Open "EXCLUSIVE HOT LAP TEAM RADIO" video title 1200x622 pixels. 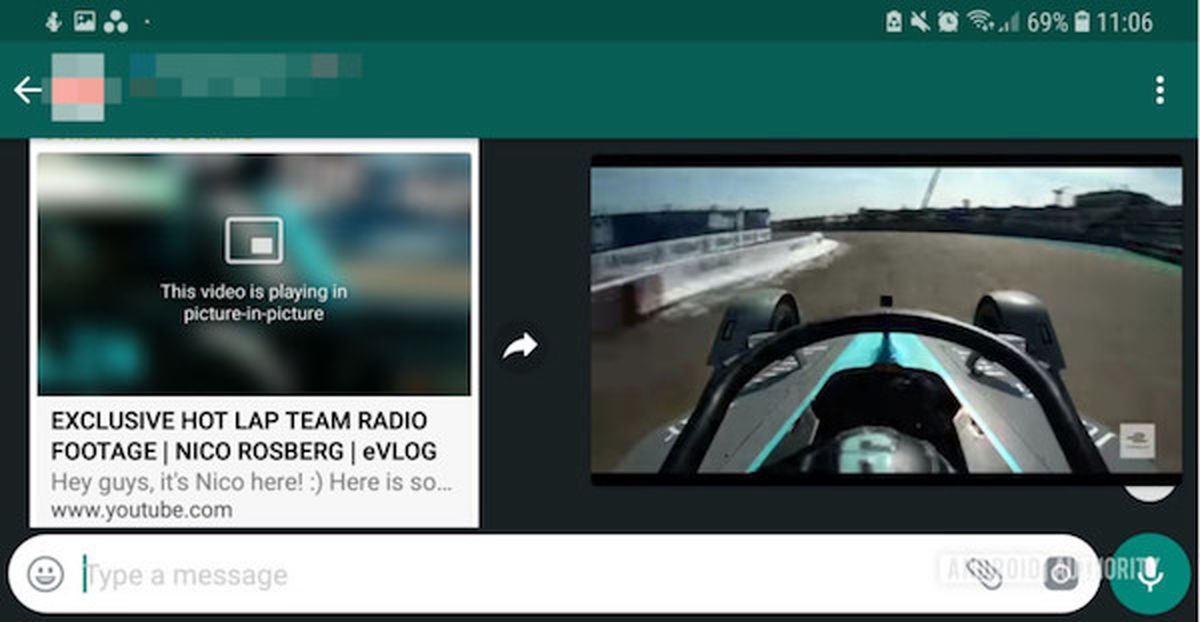tap(244, 435)
